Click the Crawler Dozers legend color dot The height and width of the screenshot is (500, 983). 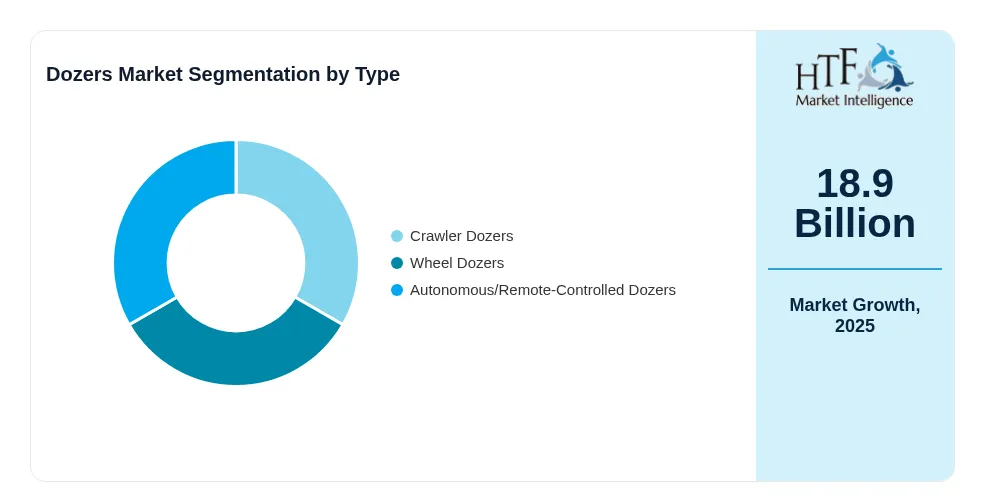(x=397, y=236)
